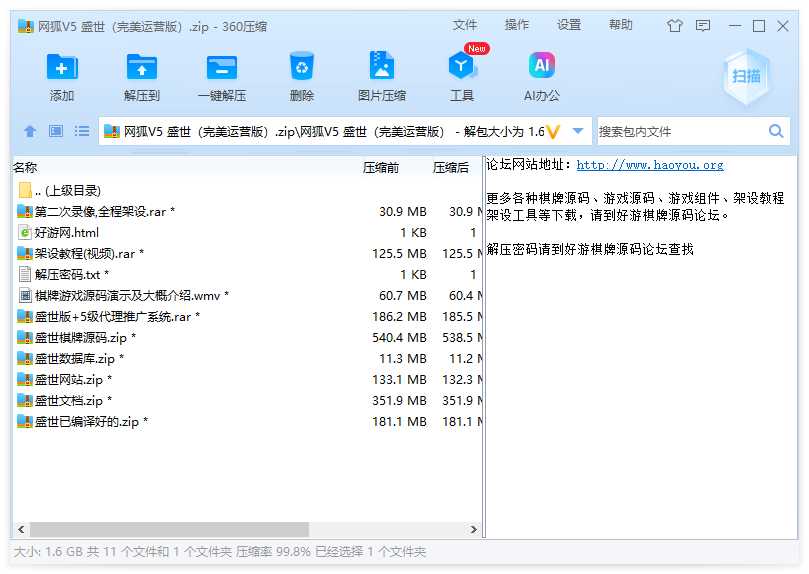Open the 操作 menu

[x=516, y=25]
